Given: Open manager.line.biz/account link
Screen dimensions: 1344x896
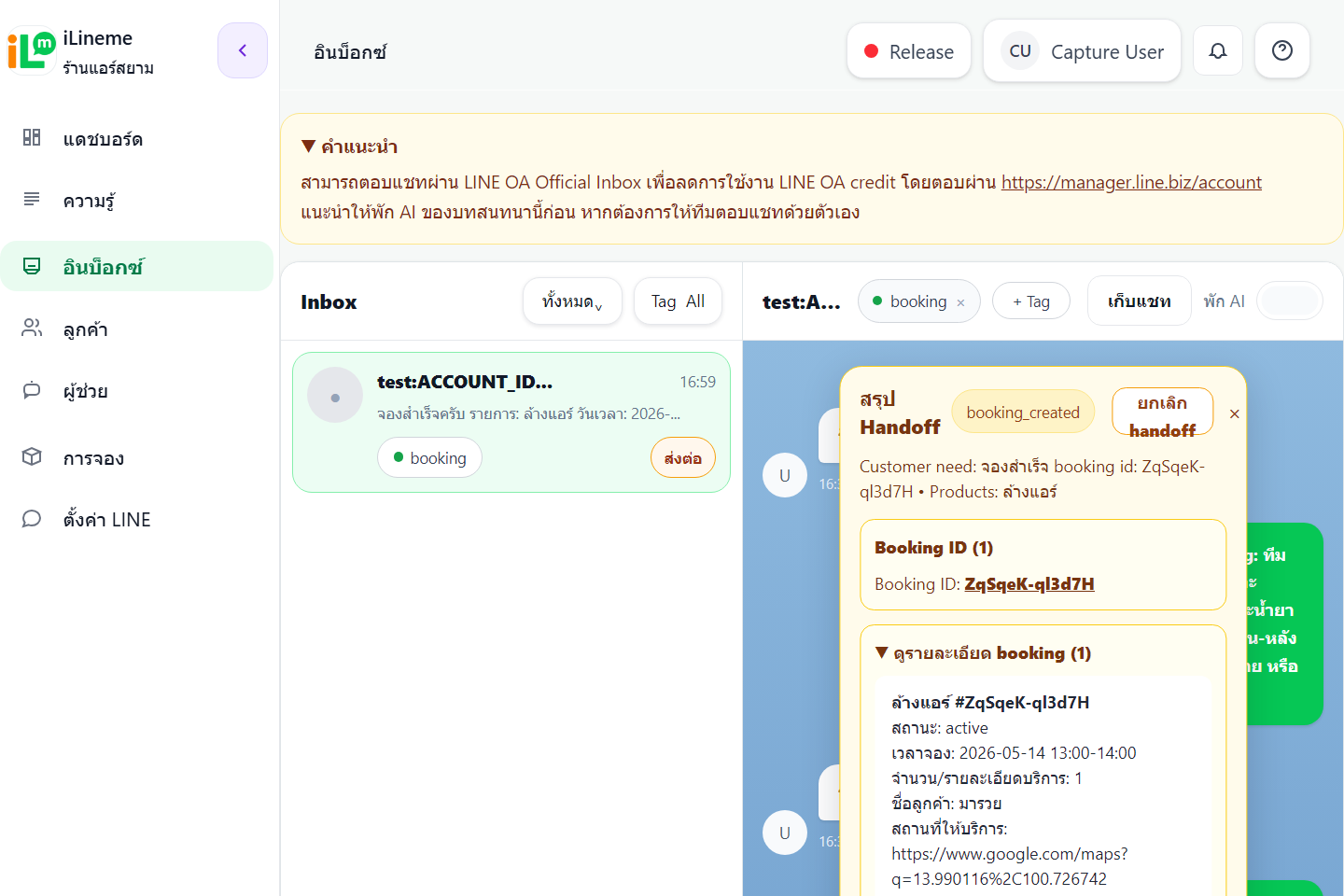Looking at the screenshot, I should pyautogui.click(x=1131, y=182).
